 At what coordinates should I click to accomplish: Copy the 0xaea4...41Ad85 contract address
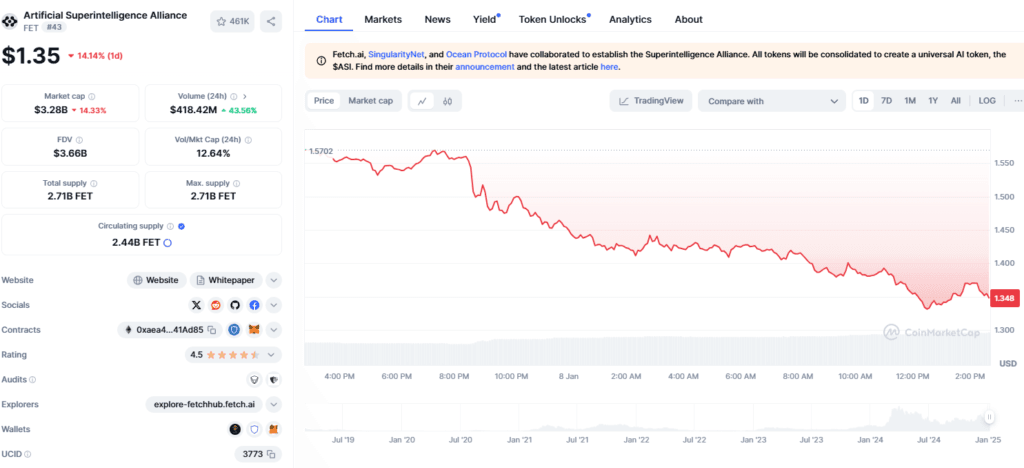[x=212, y=330]
